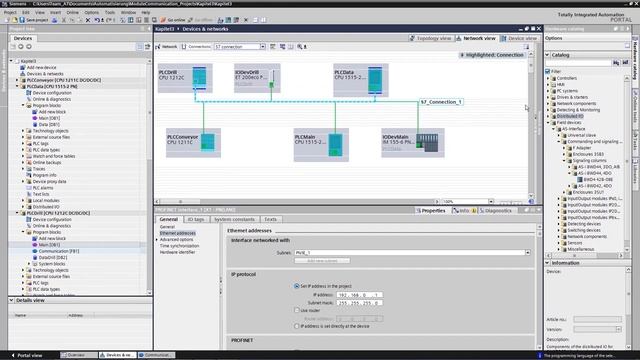This screenshot has width=640, height=360.
Task: Open the S7 connection type dropdown
Action: tap(262, 47)
